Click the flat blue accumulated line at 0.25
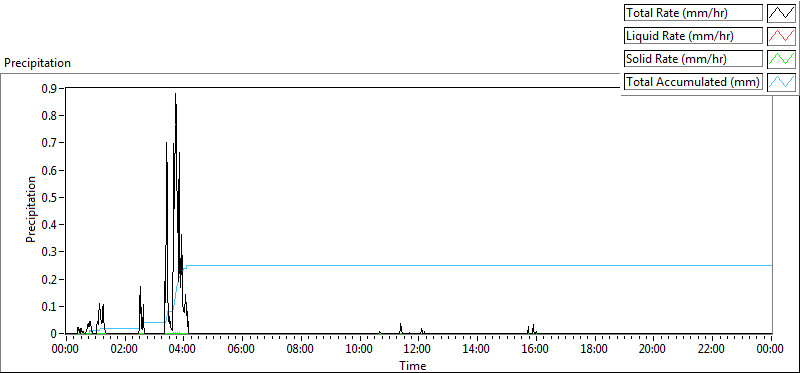 coord(480,265)
